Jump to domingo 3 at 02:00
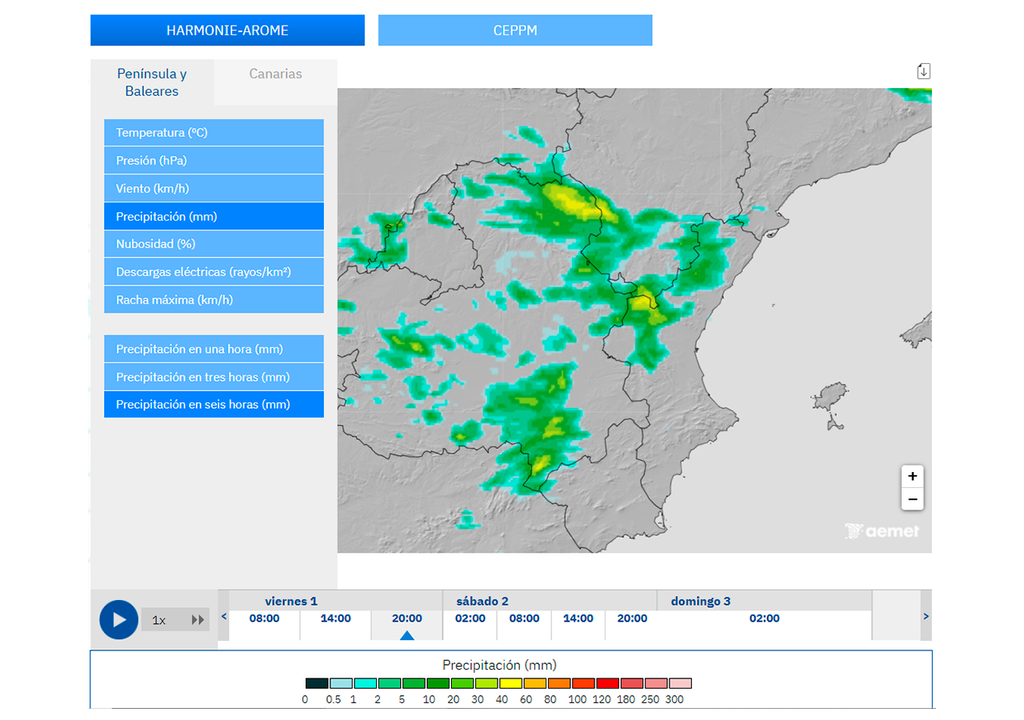 point(764,618)
